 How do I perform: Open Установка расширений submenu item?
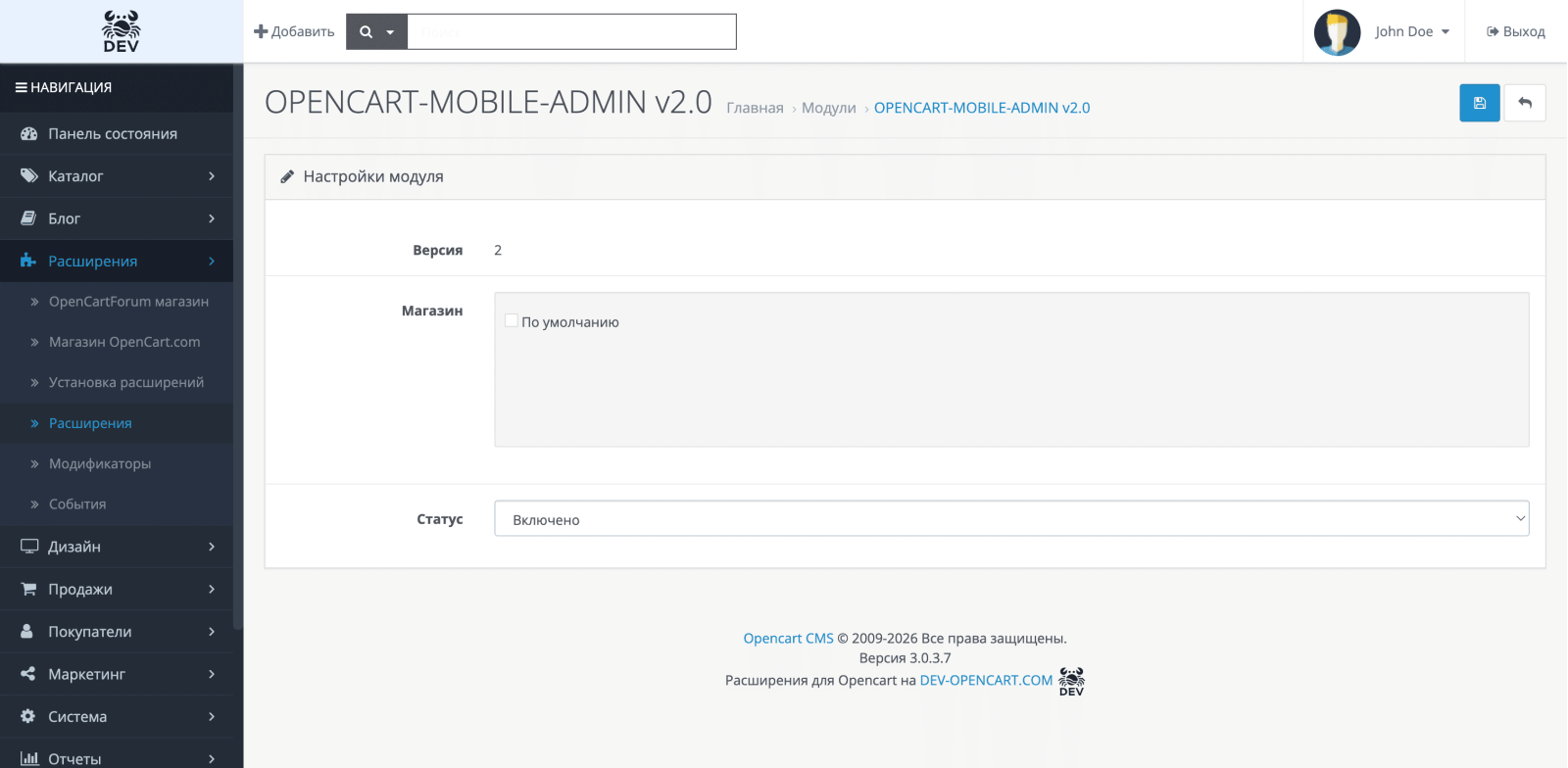click(126, 382)
